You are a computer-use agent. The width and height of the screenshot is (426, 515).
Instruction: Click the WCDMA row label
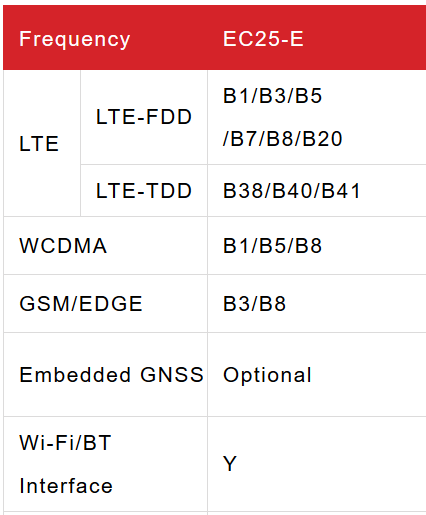pos(63,246)
